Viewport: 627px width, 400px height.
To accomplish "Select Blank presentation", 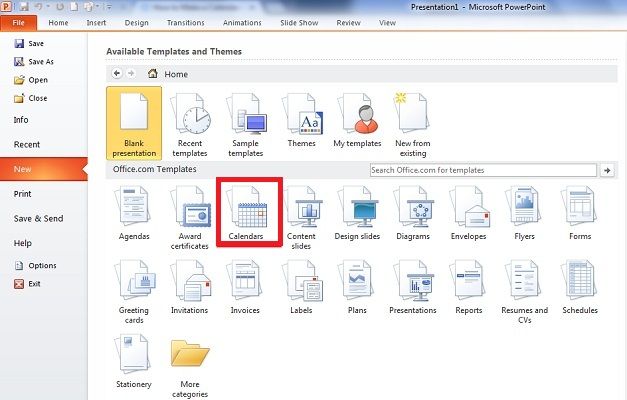I will coord(134,123).
